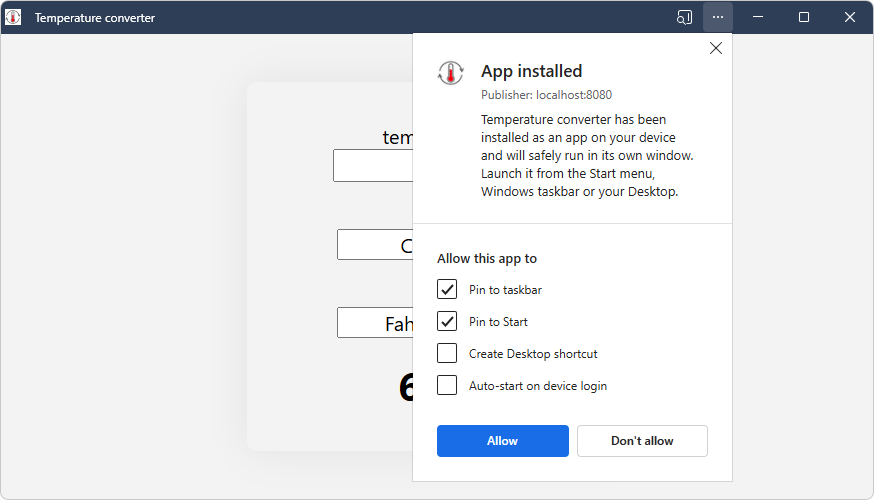Click the Allow button
Viewport: 874px width, 500px height.
(503, 441)
